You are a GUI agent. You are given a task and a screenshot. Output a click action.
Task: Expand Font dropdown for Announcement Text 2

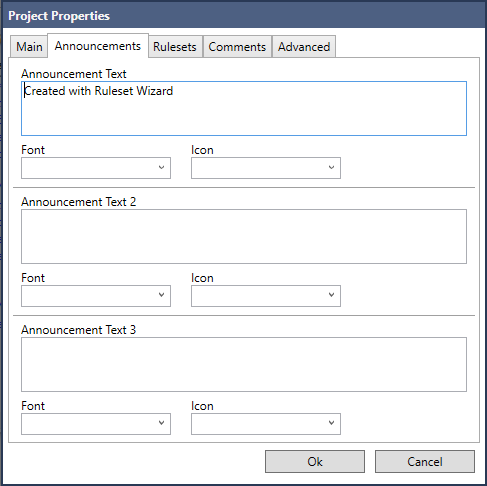[96, 296]
